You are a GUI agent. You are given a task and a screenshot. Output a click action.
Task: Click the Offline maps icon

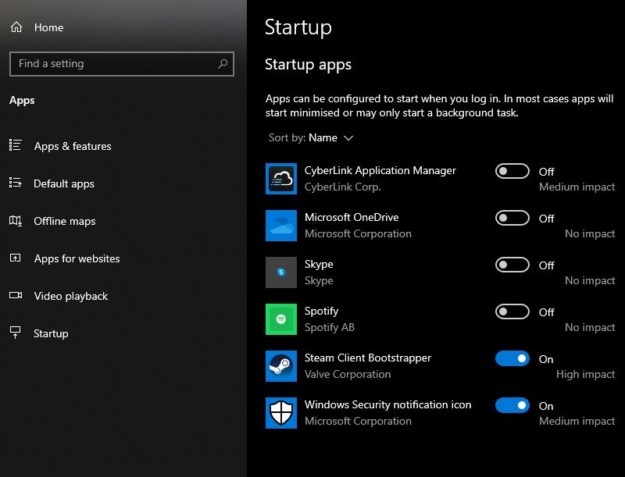16,220
